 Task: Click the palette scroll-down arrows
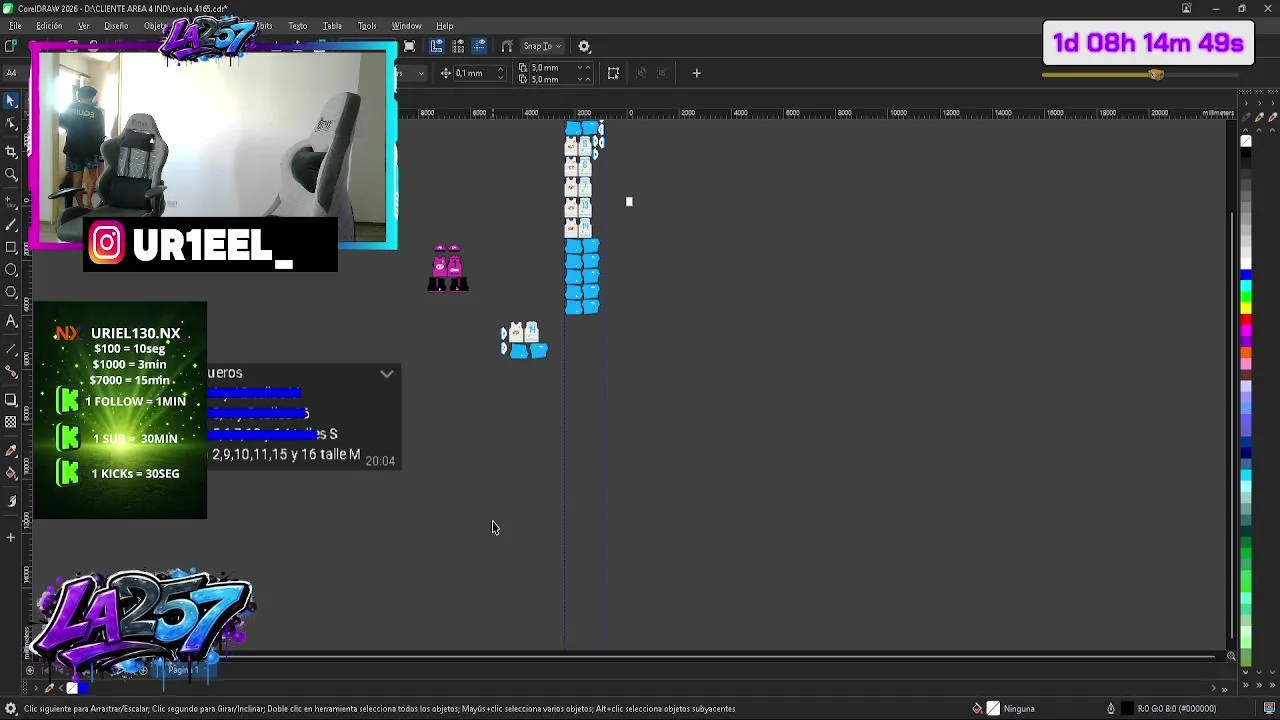pyautogui.click(x=1246, y=673)
